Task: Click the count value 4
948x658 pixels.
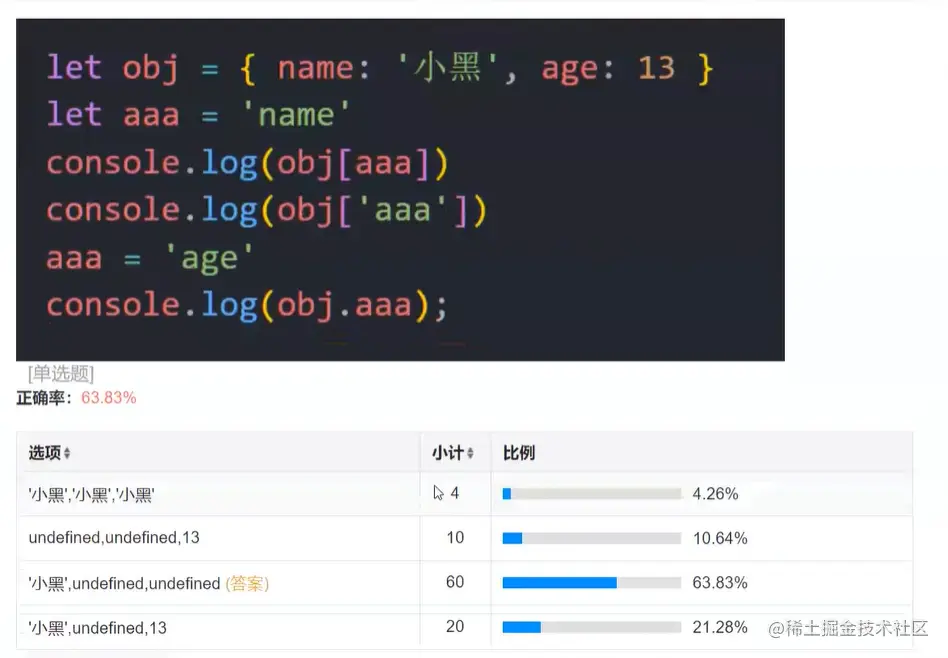Action: coord(455,494)
